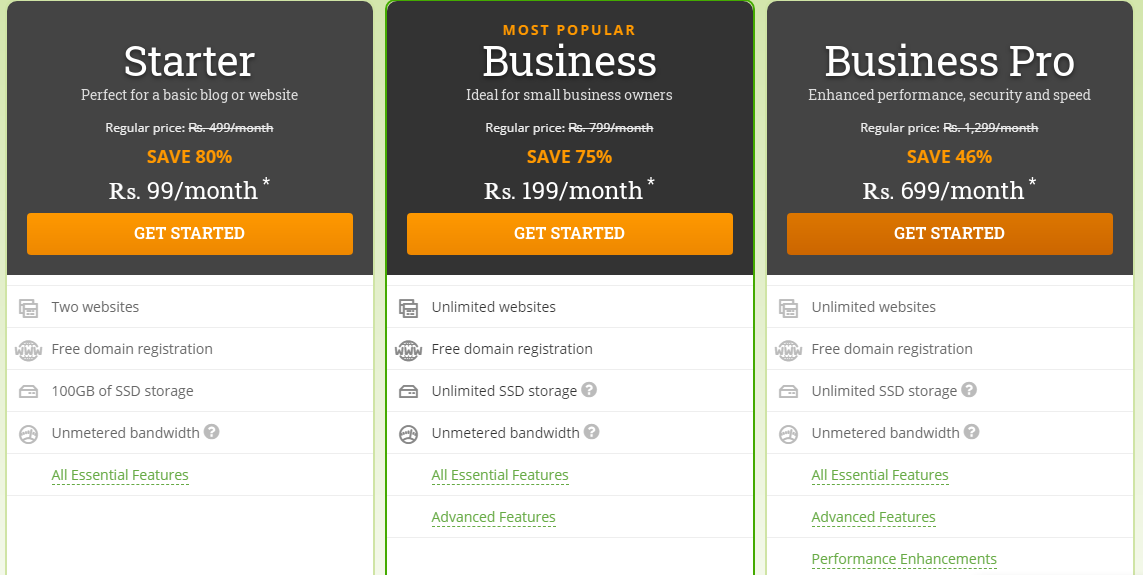Viewport: 1143px width, 575px height.
Task: Expand All Essential Features under Business
Action: tap(500, 475)
